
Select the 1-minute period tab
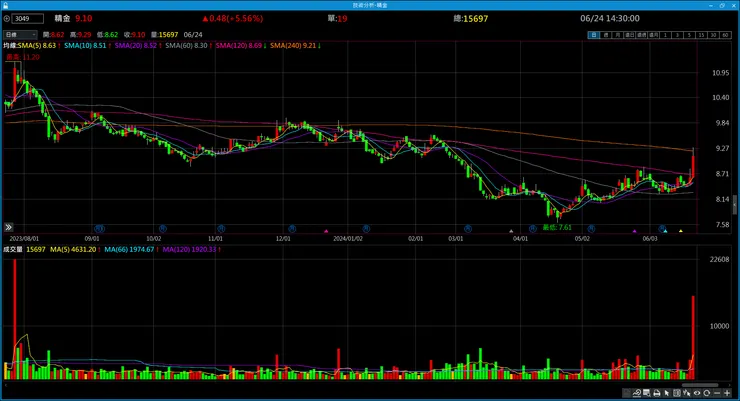pyautogui.click(x=665, y=35)
